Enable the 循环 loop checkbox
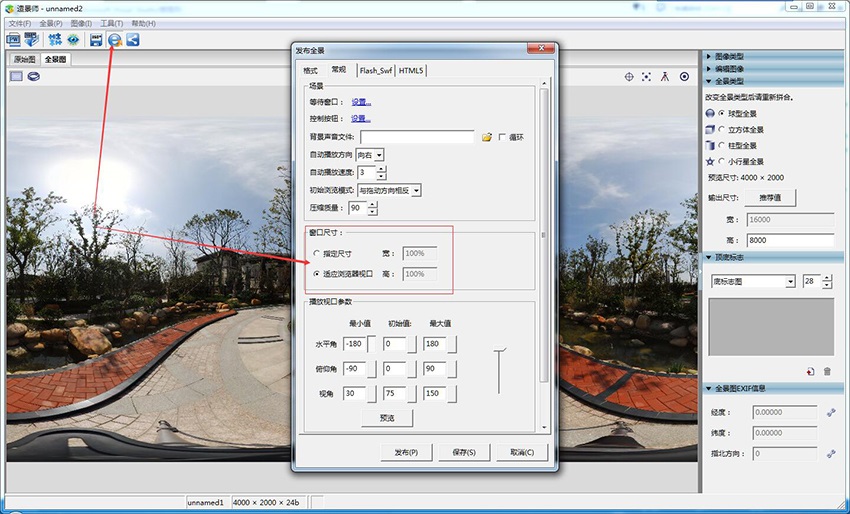 [502, 137]
